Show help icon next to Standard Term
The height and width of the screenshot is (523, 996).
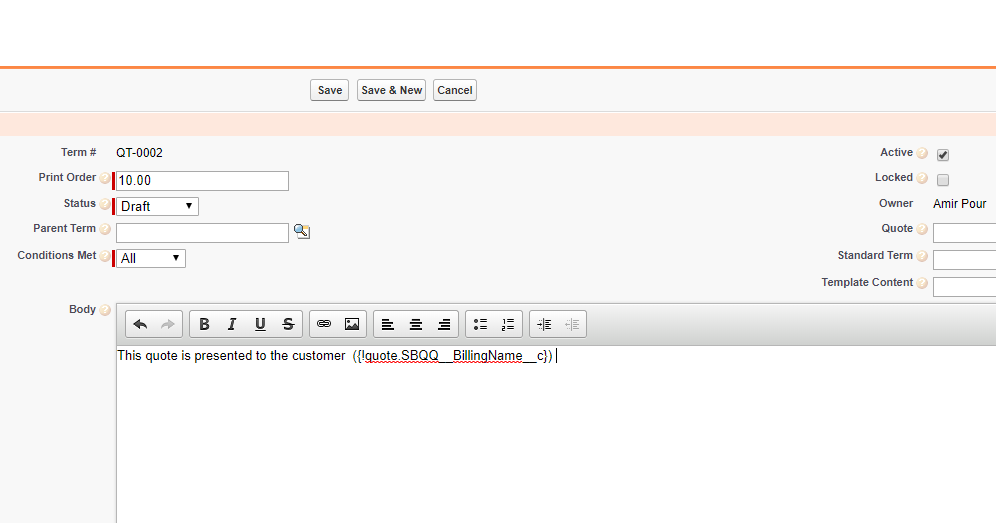[922, 257]
